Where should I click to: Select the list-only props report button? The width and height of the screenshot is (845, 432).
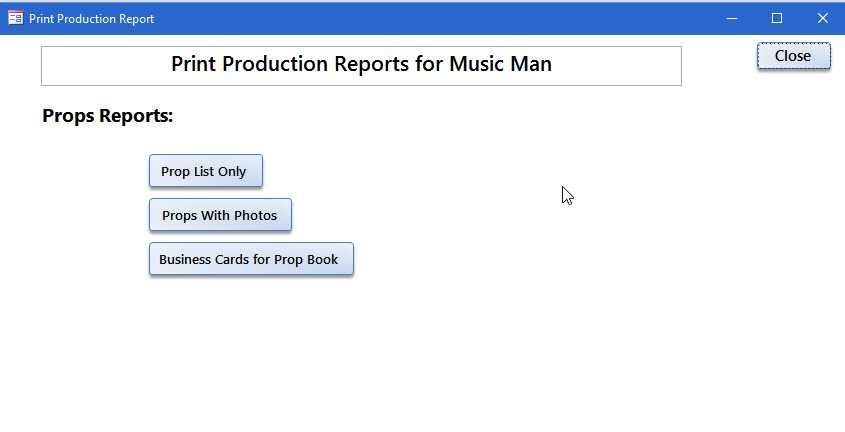[x=206, y=171]
